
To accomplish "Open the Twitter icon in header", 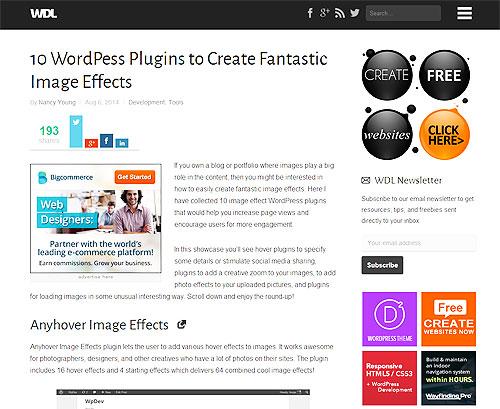I will pyautogui.click(x=355, y=13).
